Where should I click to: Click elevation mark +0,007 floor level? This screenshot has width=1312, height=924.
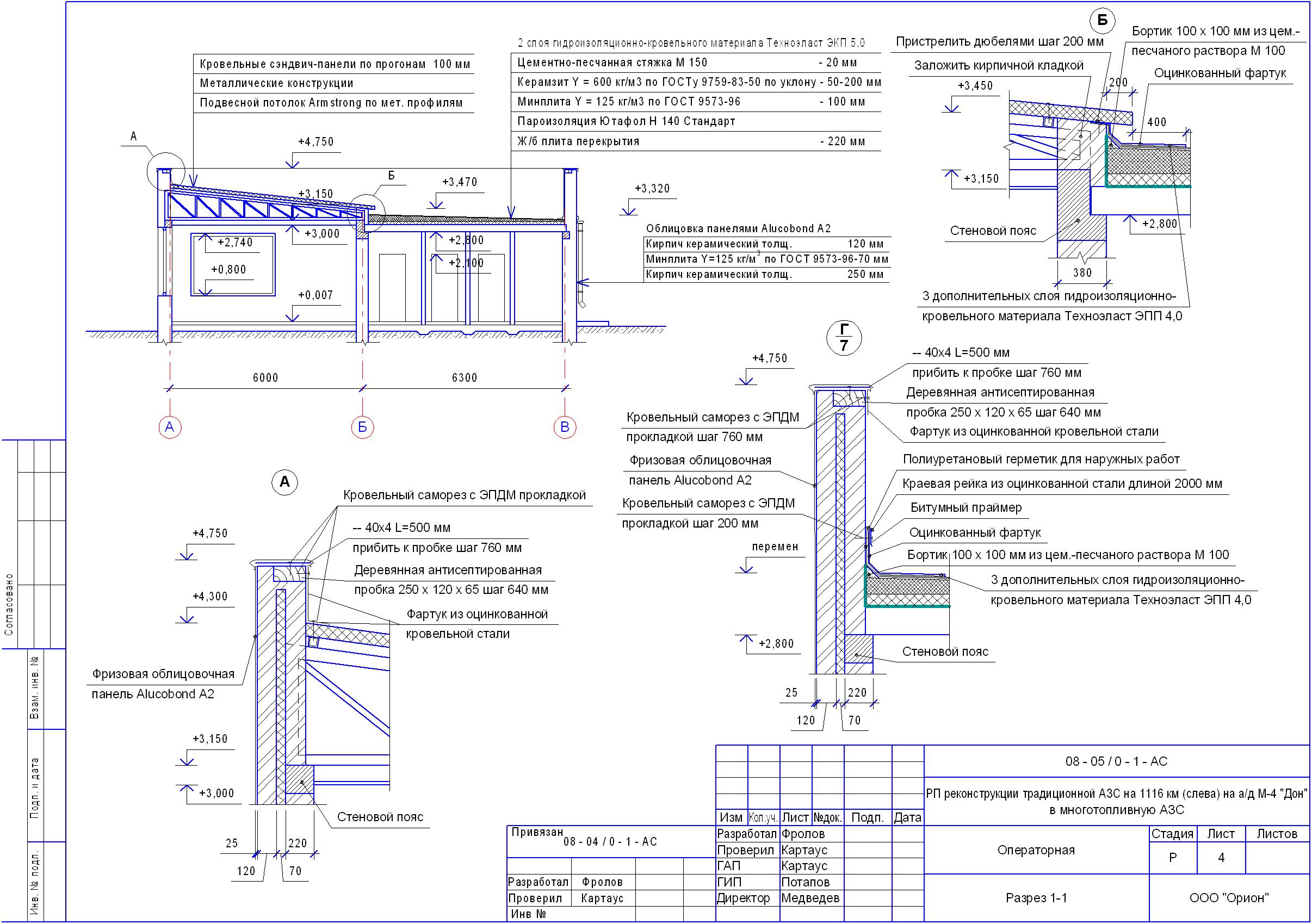click(315, 295)
